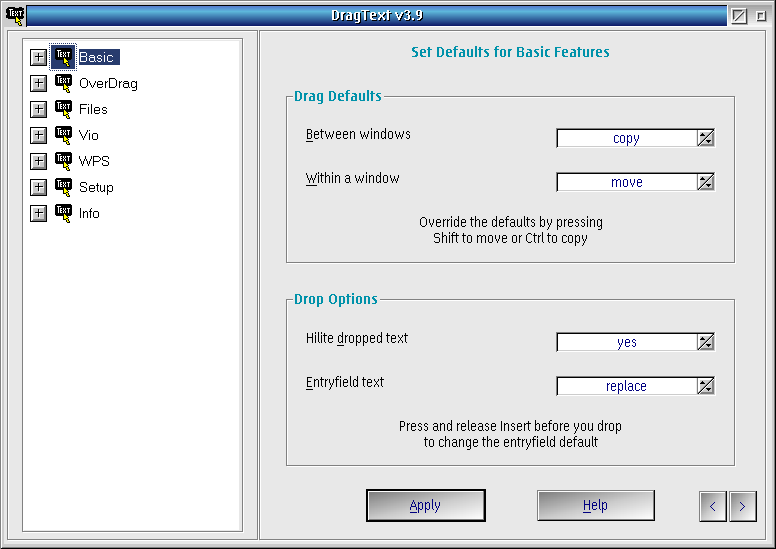The width and height of the screenshot is (776, 549).
Task: Select the WPS tree item
Action: coord(94,161)
